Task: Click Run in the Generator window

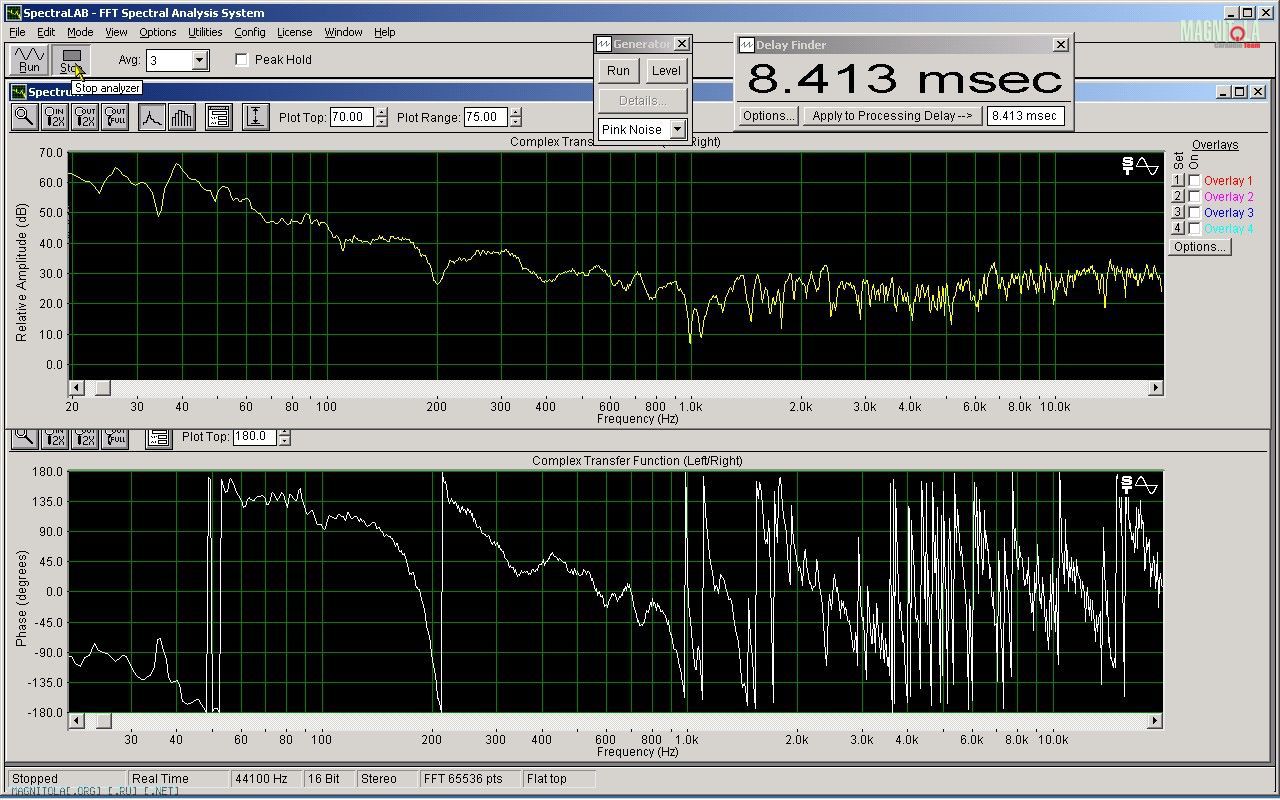Action: point(618,71)
